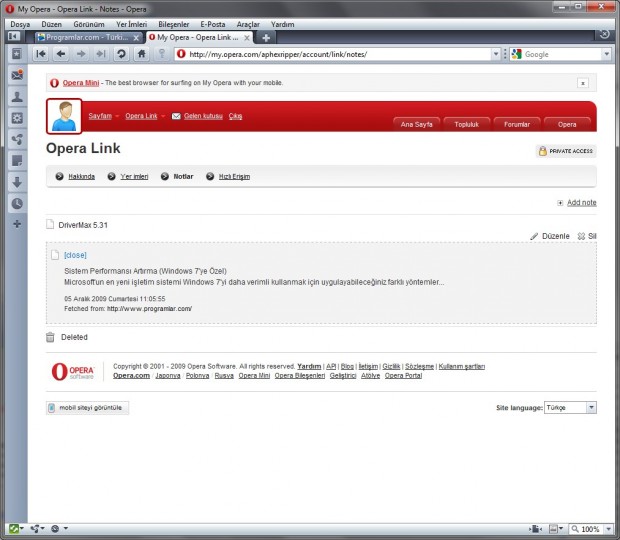Close the Programlar.com tab
This screenshot has width=620, height=540.
[136, 38]
